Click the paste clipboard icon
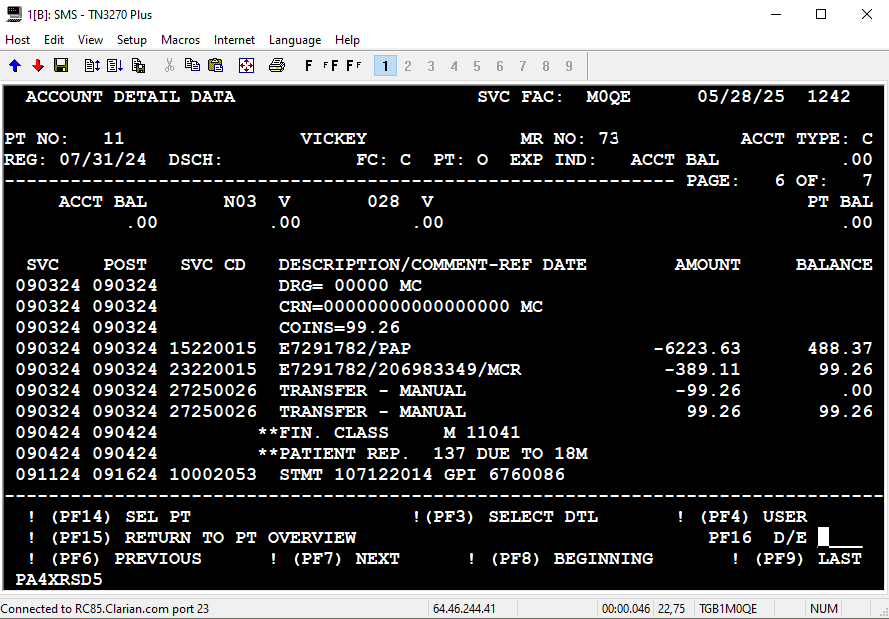This screenshot has height=619, width=889. [215, 66]
